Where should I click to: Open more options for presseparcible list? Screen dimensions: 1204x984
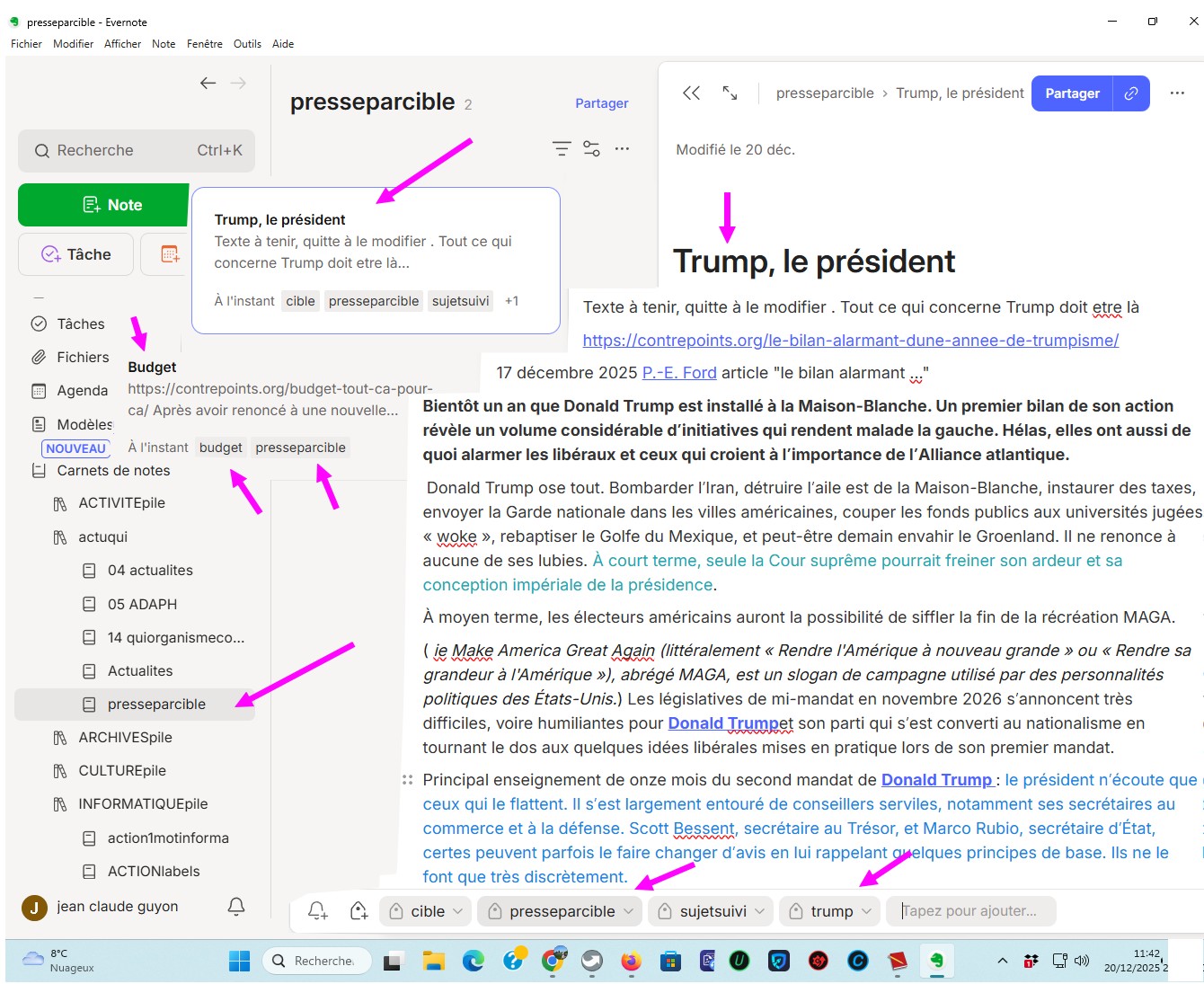coord(622,149)
